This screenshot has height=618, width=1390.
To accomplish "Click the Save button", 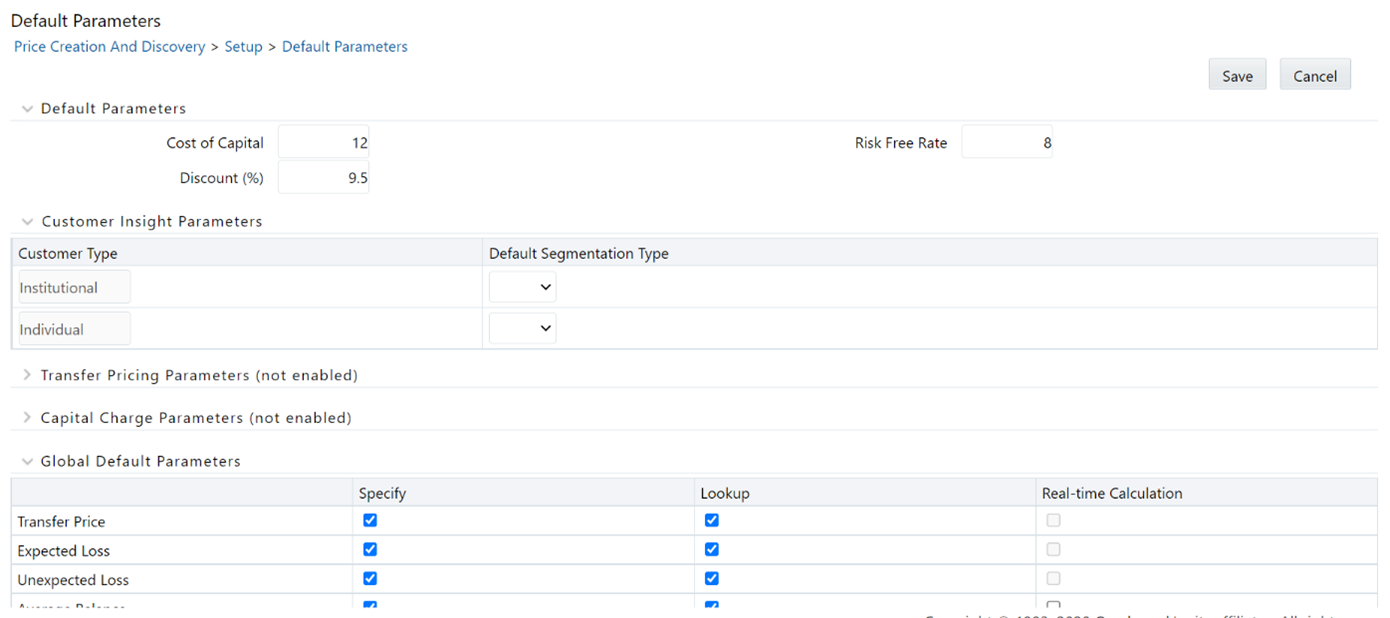I will click(1237, 75).
